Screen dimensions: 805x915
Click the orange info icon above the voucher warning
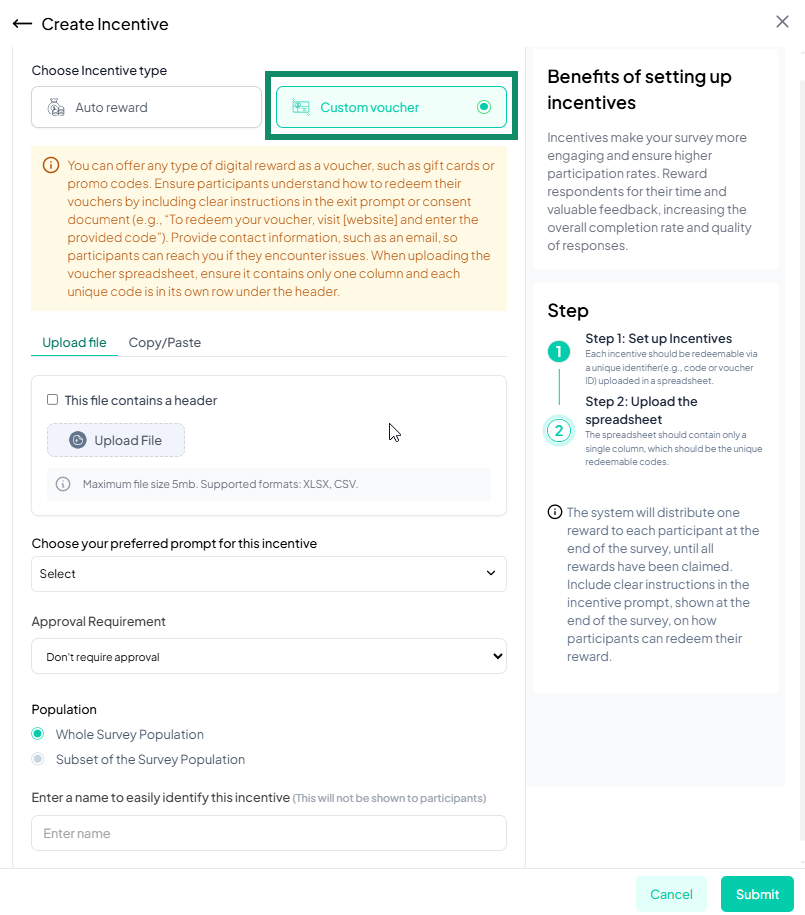pyautogui.click(x=51, y=164)
